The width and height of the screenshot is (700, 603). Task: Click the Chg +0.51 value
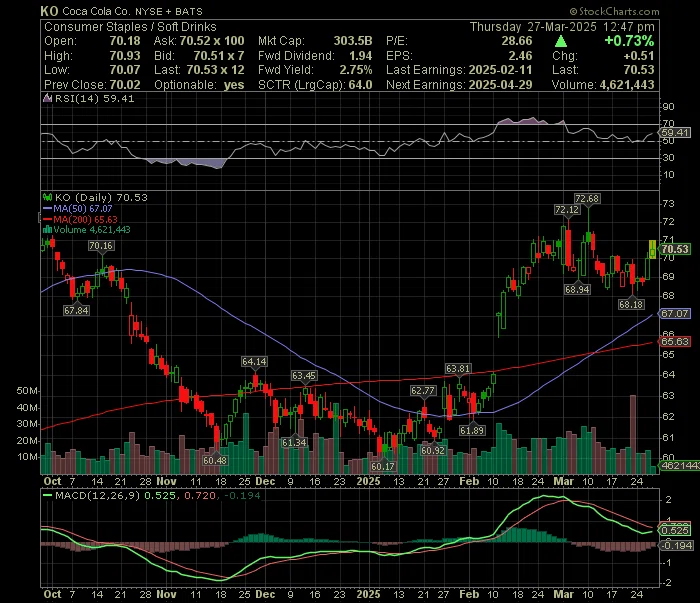click(640, 56)
